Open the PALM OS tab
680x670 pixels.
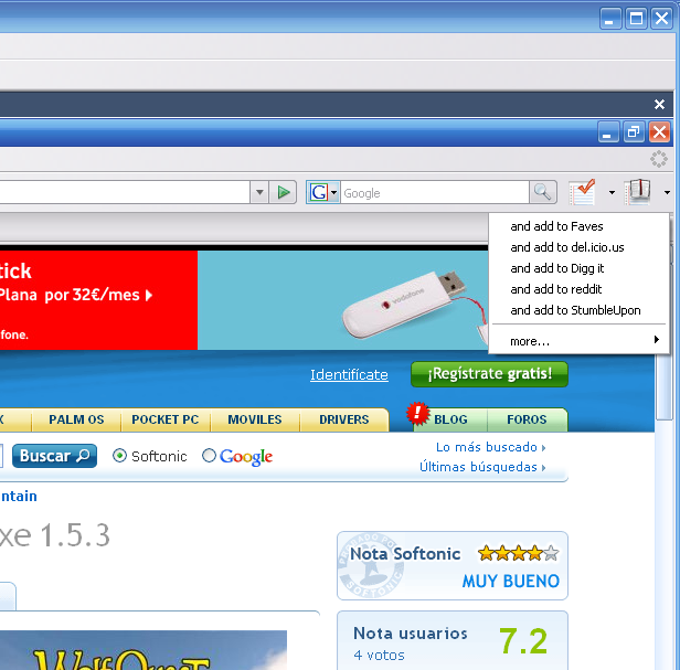click(76, 419)
